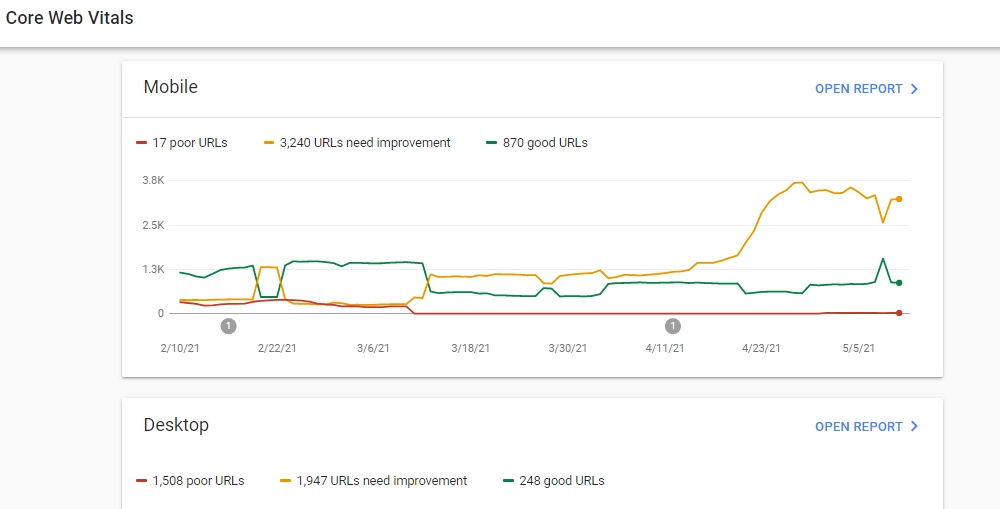The height and width of the screenshot is (509, 1000).
Task: Click '1,947 URLs need improvement' in Desktop legend
Action: click(x=373, y=481)
